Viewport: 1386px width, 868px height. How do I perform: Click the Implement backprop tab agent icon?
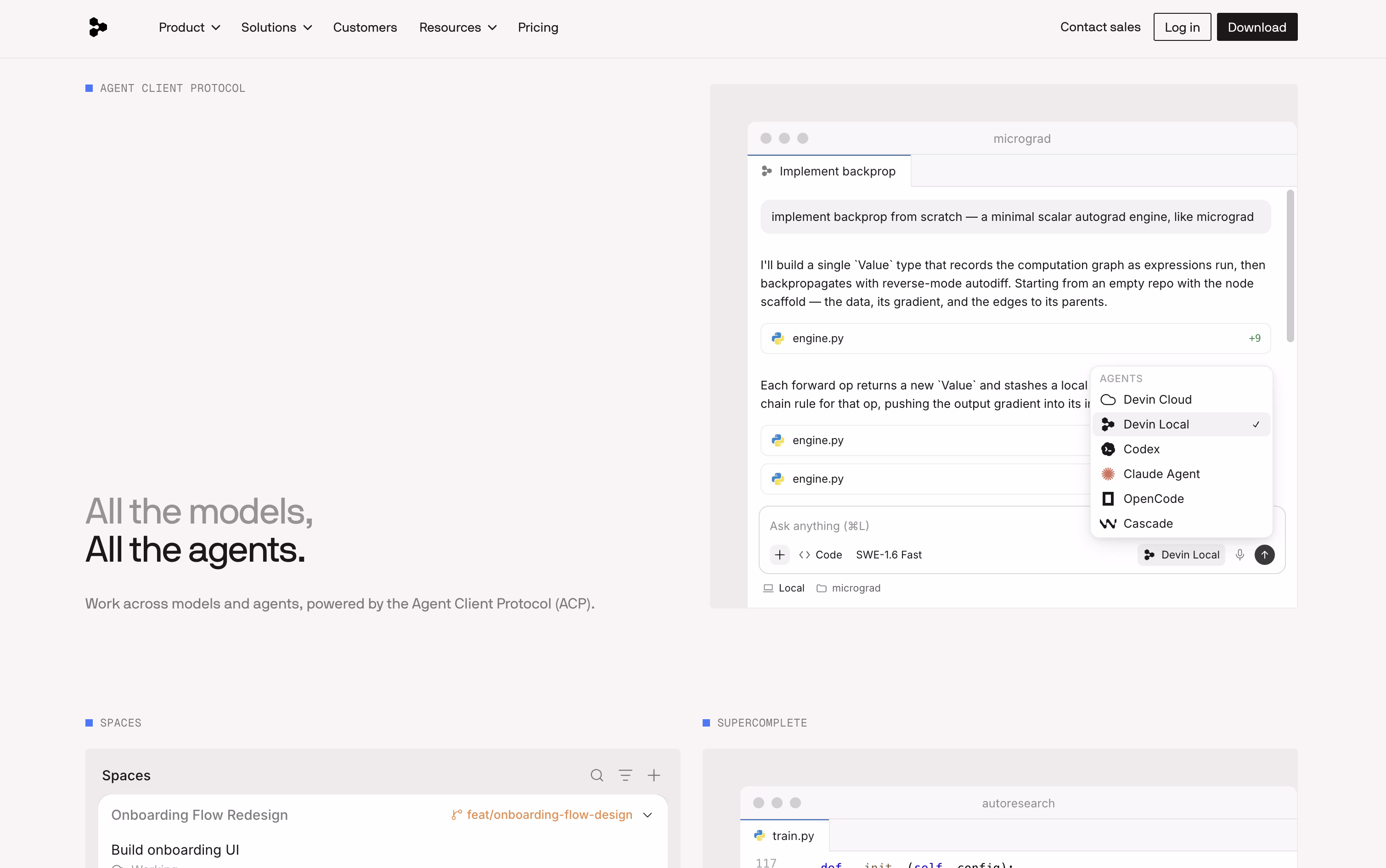click(x=766, y=171)
